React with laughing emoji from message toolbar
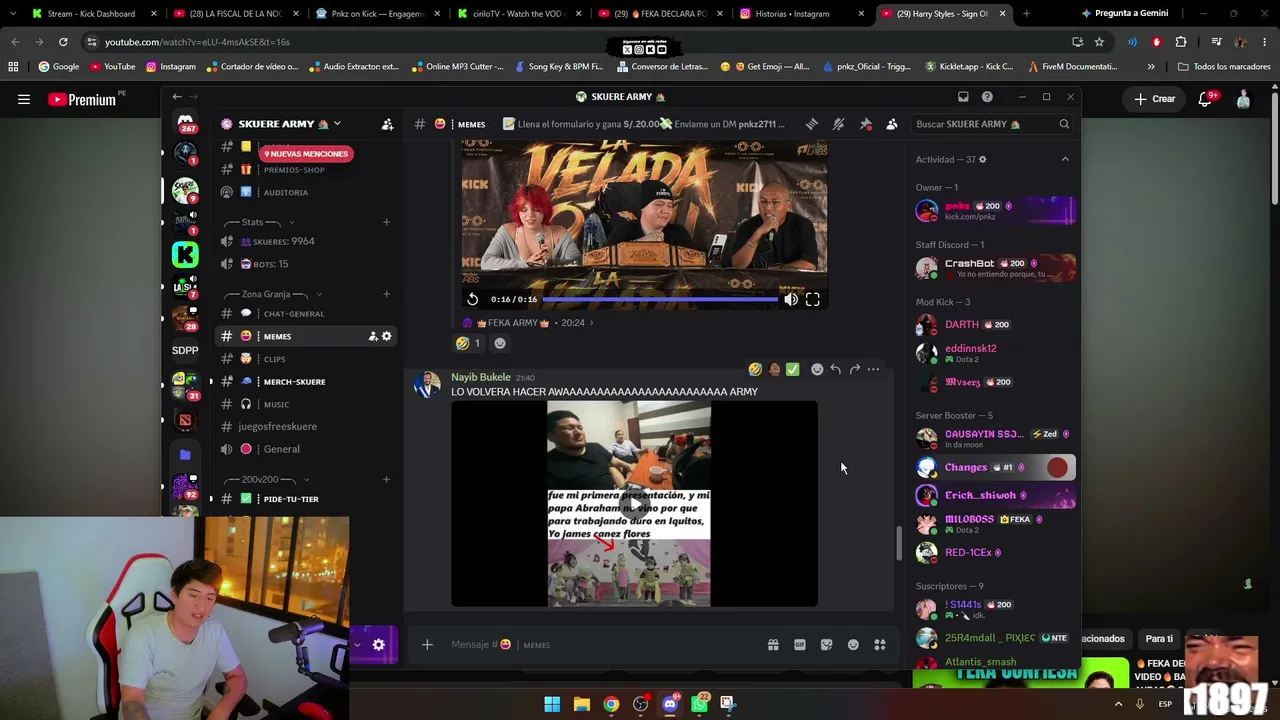This screenshot has height=720, width=1280. click(x=755, y=370)
